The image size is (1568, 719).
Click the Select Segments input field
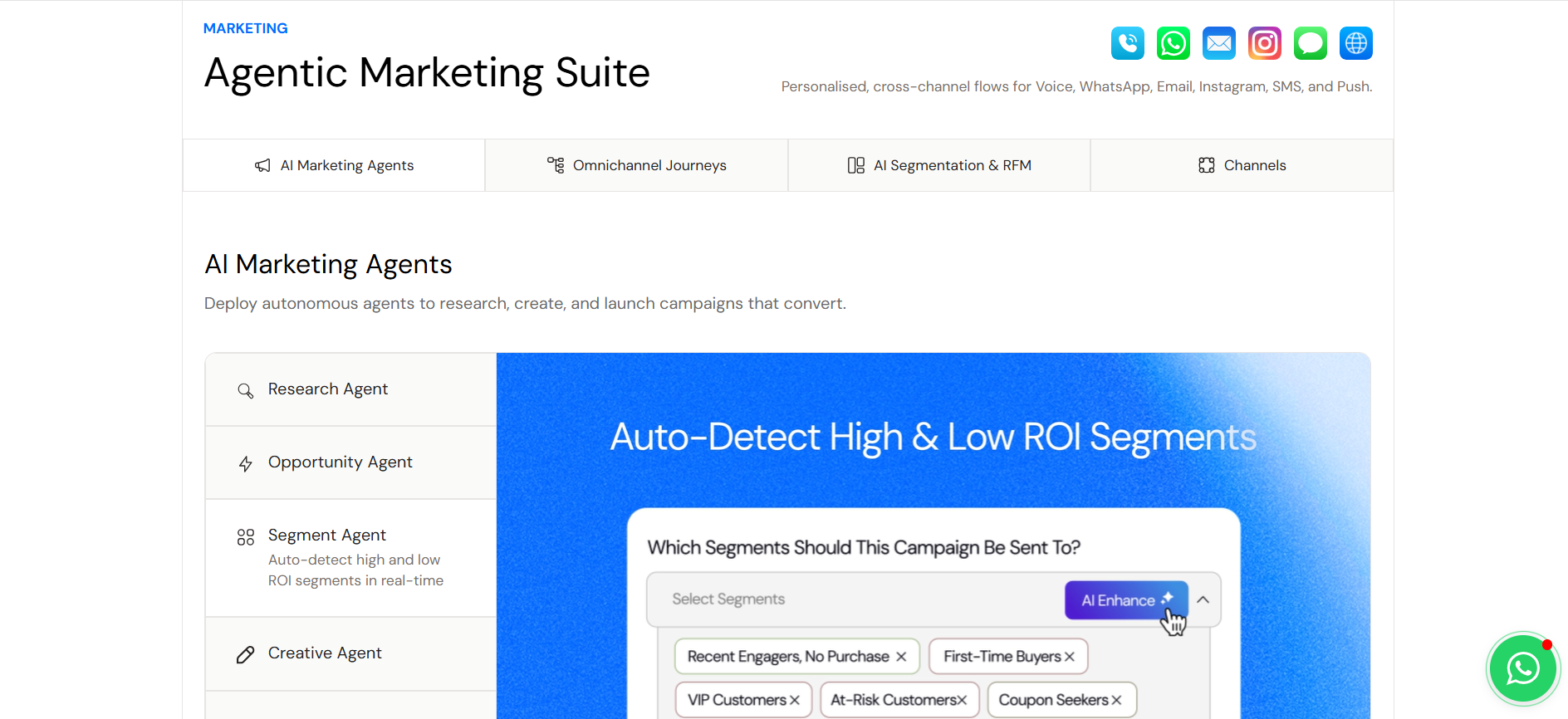(x=855, y=599)
